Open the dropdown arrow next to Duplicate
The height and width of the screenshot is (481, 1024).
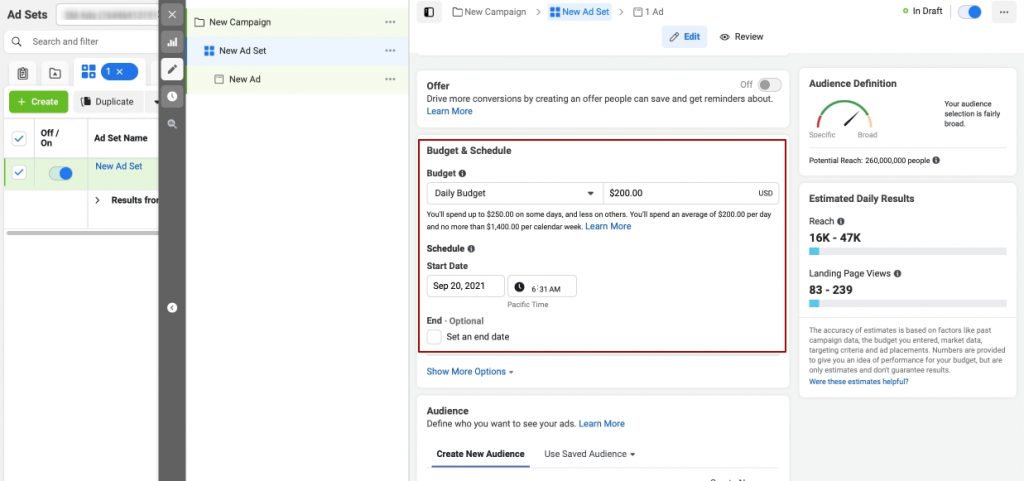tap(155, 102)
